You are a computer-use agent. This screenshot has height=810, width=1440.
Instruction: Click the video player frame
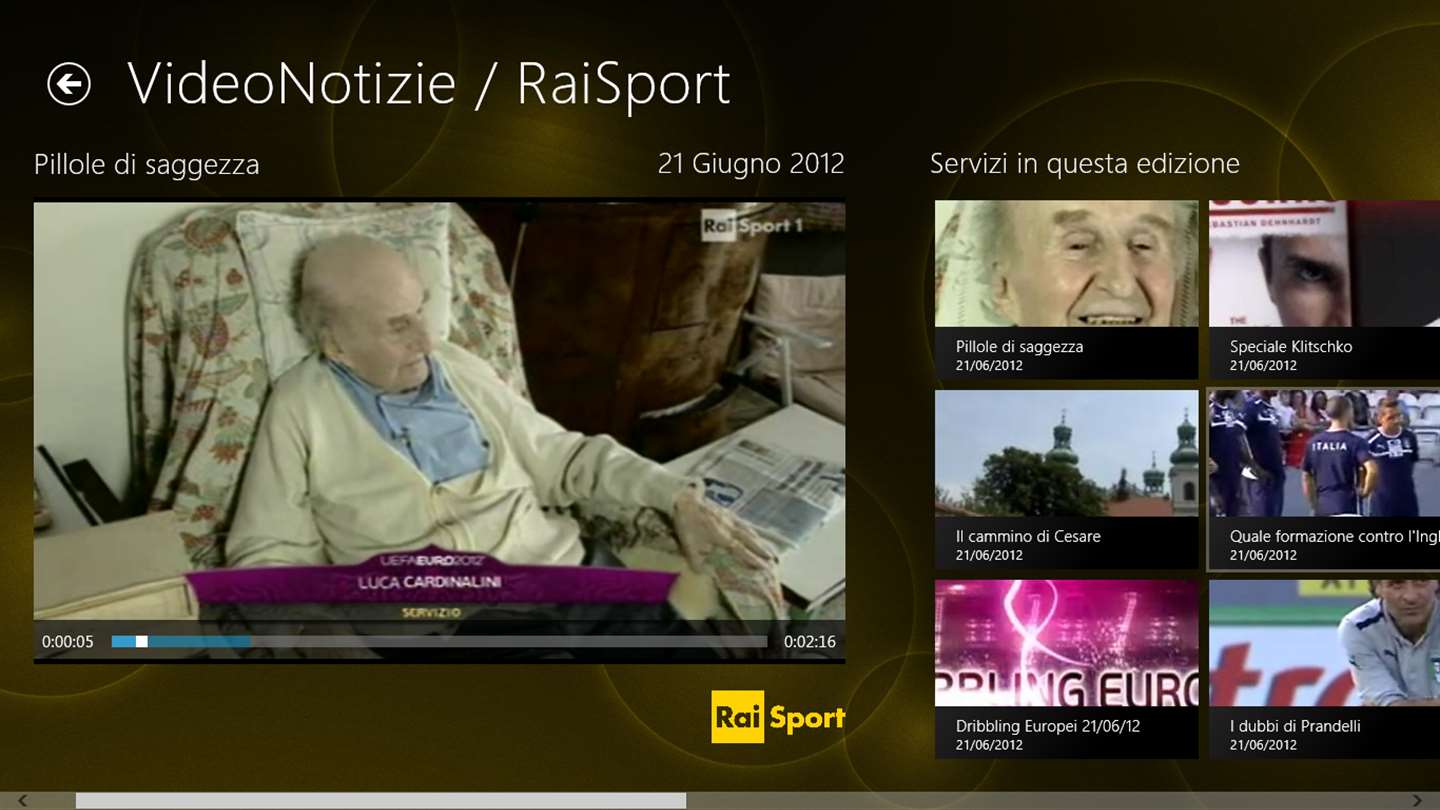[439, 430]
